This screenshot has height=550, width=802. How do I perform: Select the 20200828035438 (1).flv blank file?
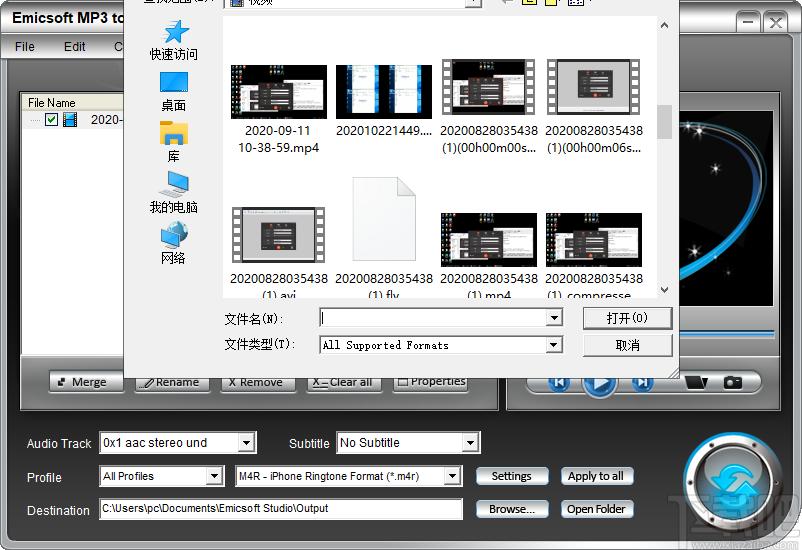pyautogui.click(x=384, y=237)
